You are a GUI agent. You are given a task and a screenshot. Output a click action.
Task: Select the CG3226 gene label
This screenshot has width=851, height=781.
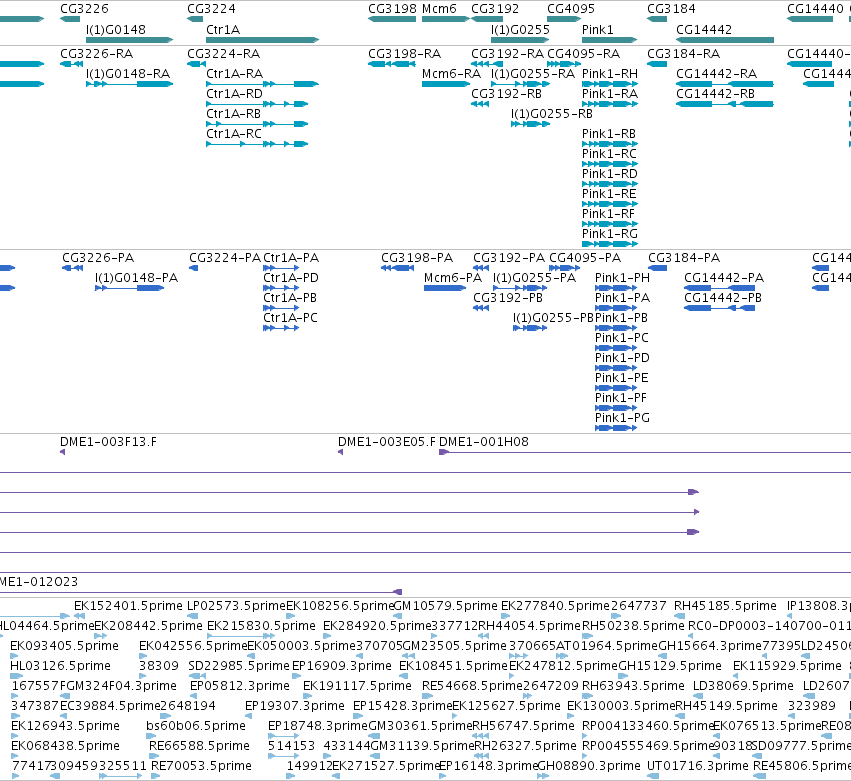(84, 9)
